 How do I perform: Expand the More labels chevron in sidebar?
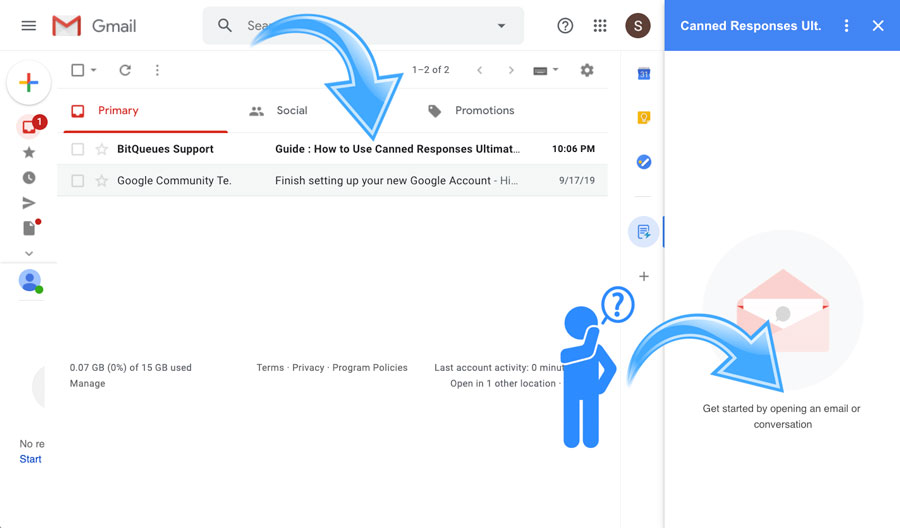pos(29,254)
